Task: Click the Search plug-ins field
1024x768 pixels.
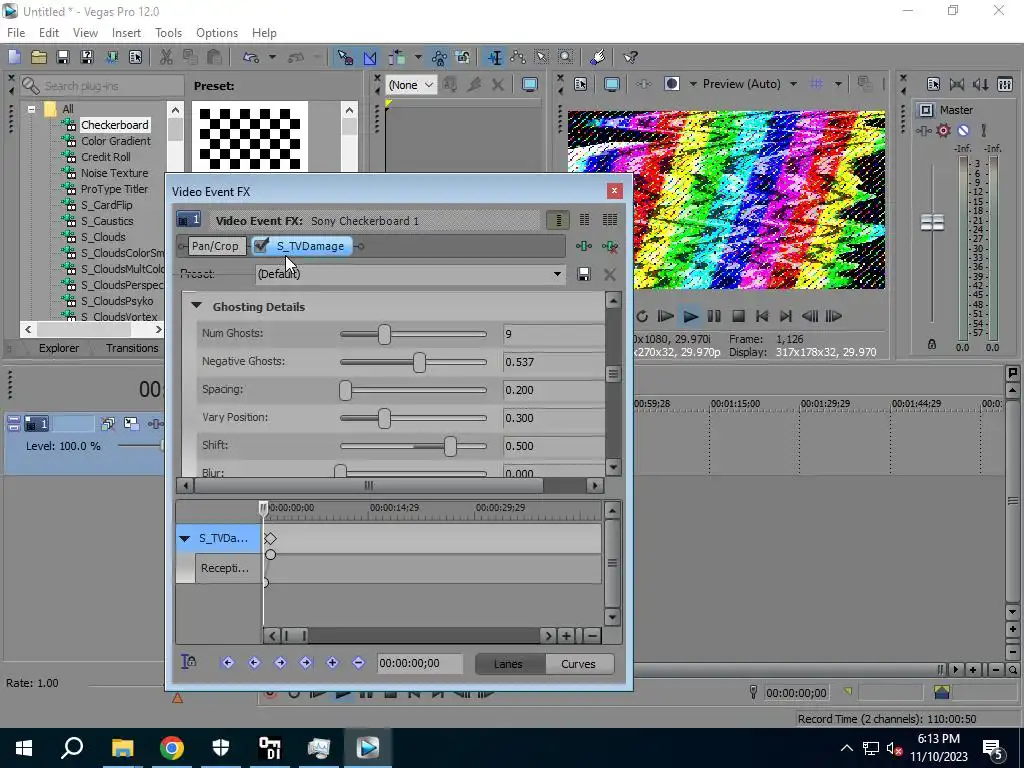Action: [103, 86]
